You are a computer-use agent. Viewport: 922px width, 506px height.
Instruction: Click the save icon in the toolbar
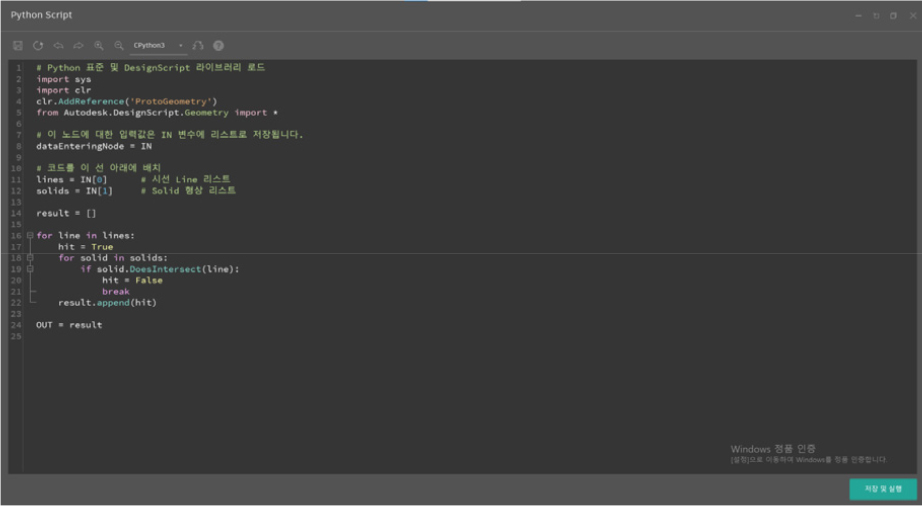pyautogui.click(x=18, y=46)
